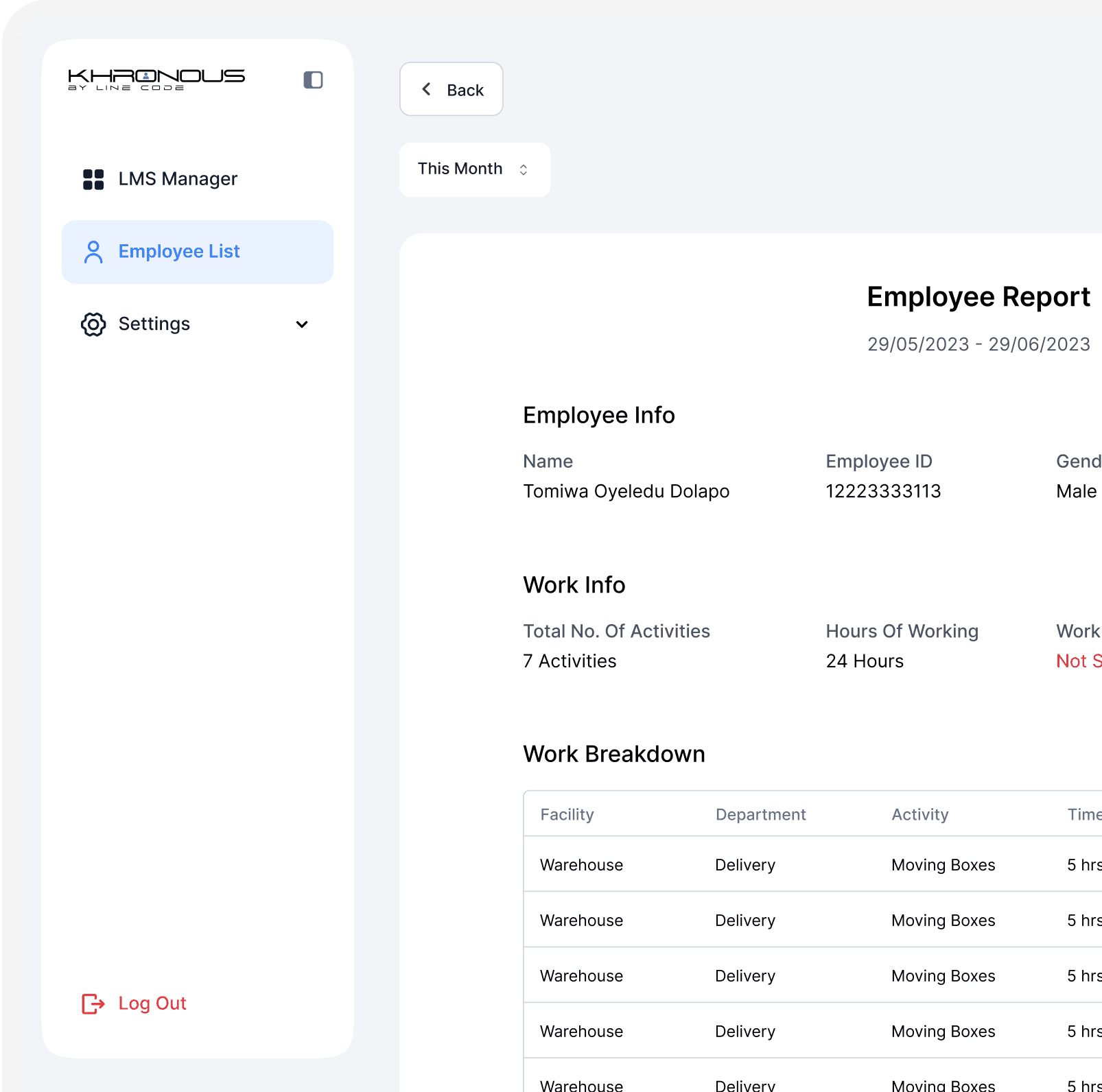1102x1092 pixels.
Task: Collapse the sidebar with panel toggle icon
Action: coord(313,80)
